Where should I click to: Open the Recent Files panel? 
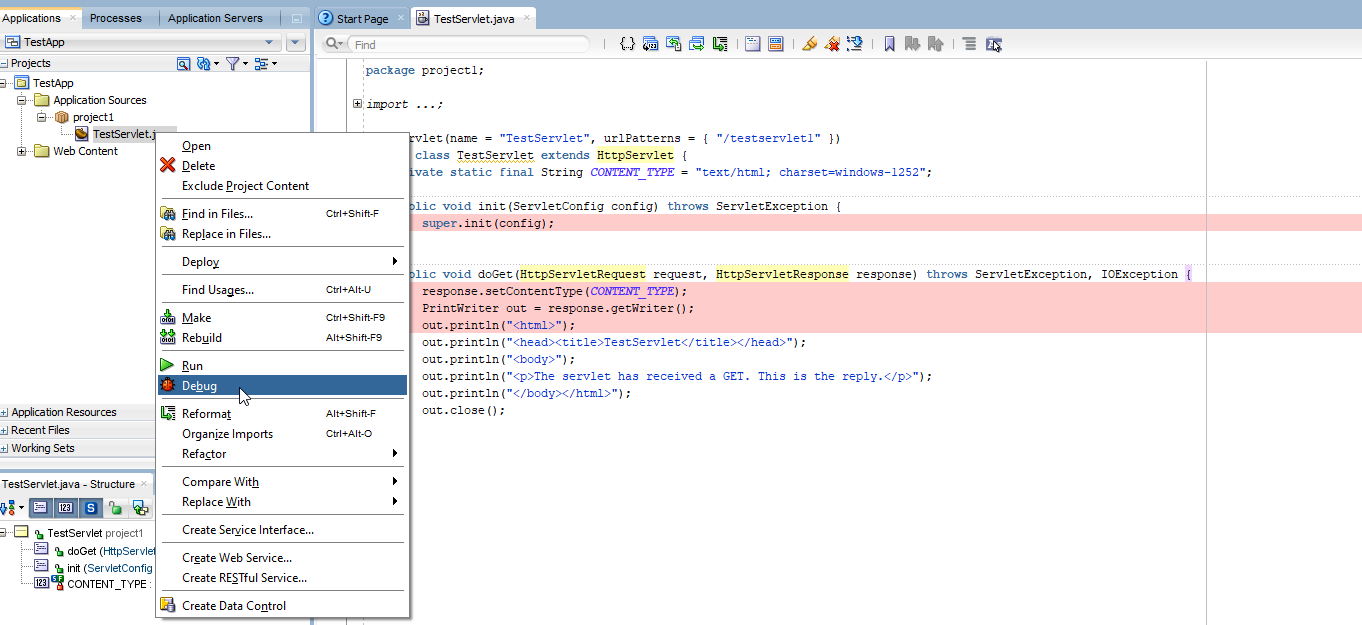point(38,430)
